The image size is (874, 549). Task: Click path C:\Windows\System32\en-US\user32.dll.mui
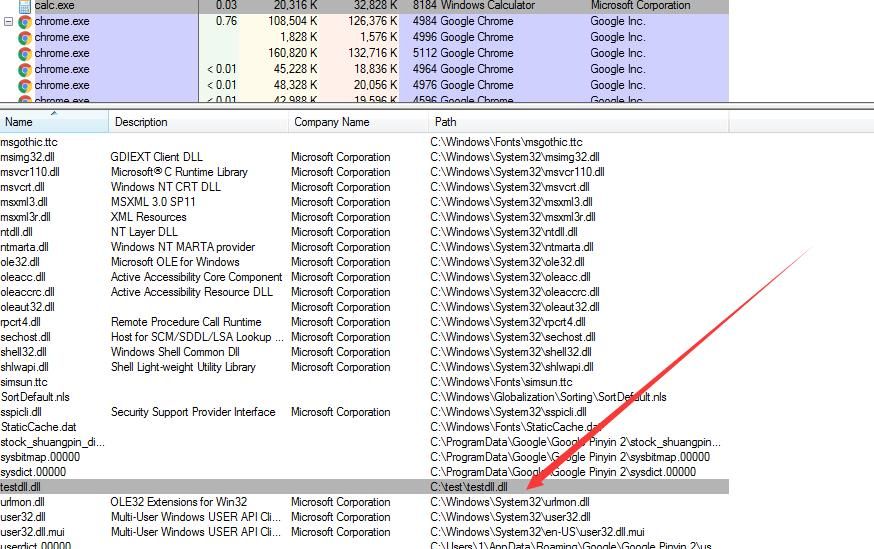point(537,532)
